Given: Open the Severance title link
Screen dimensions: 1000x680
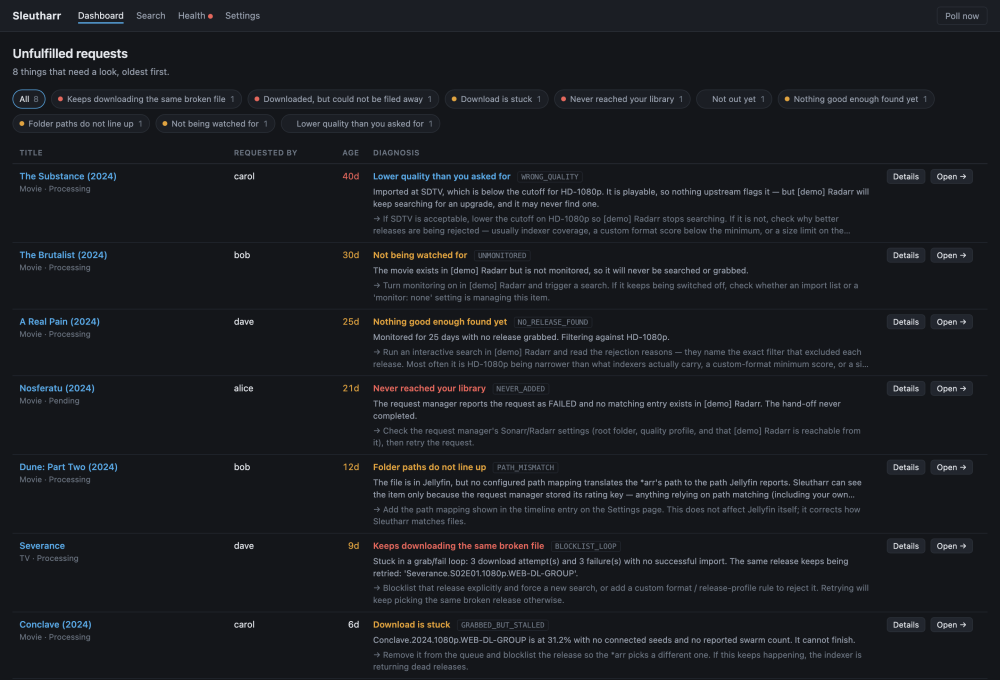Looking at the screenshot, I should click(42, 545).
